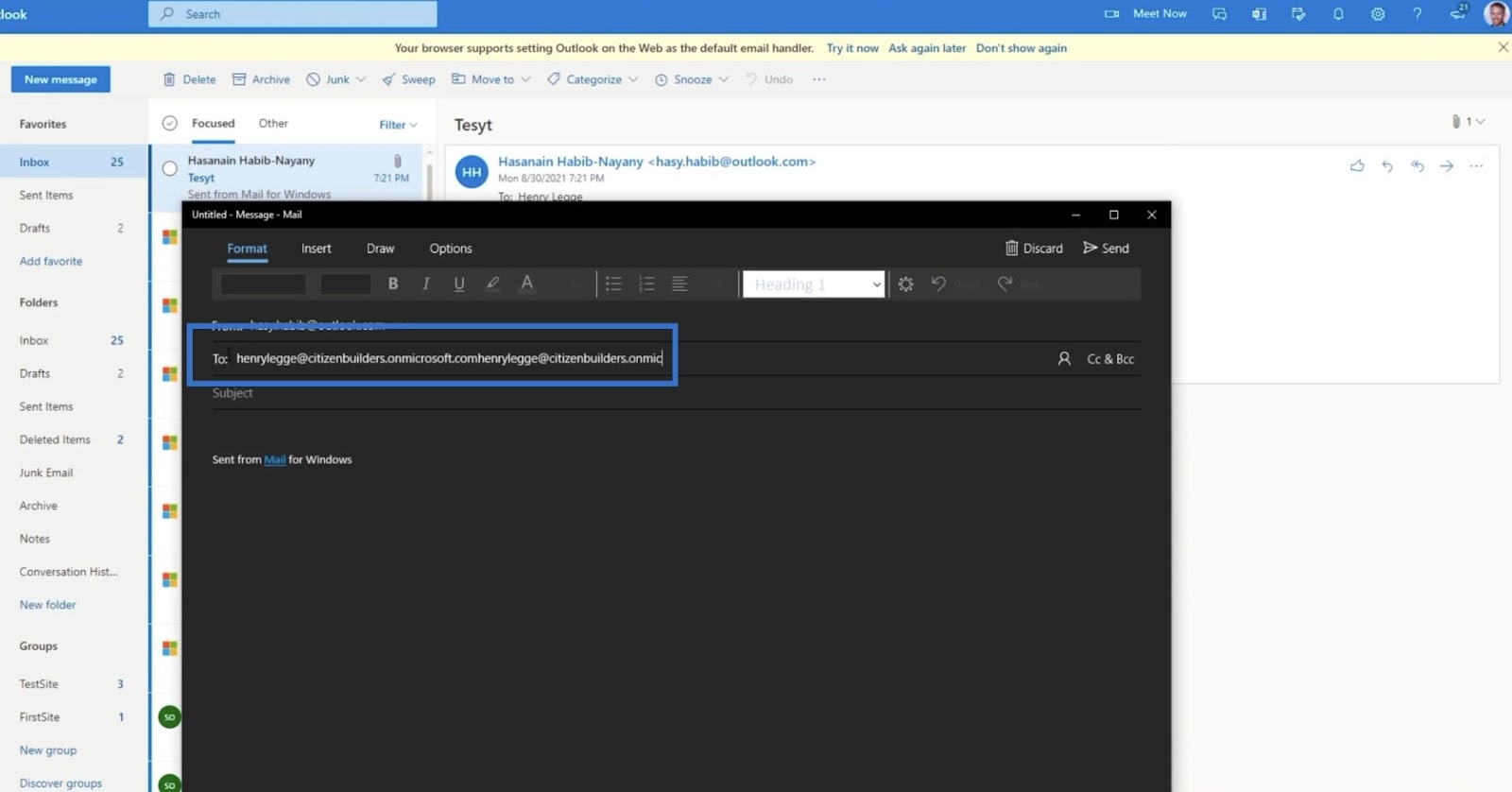Screen dimensions: 1512x792
Task: Delete the selected Outlook email
Action: point(189,79)
